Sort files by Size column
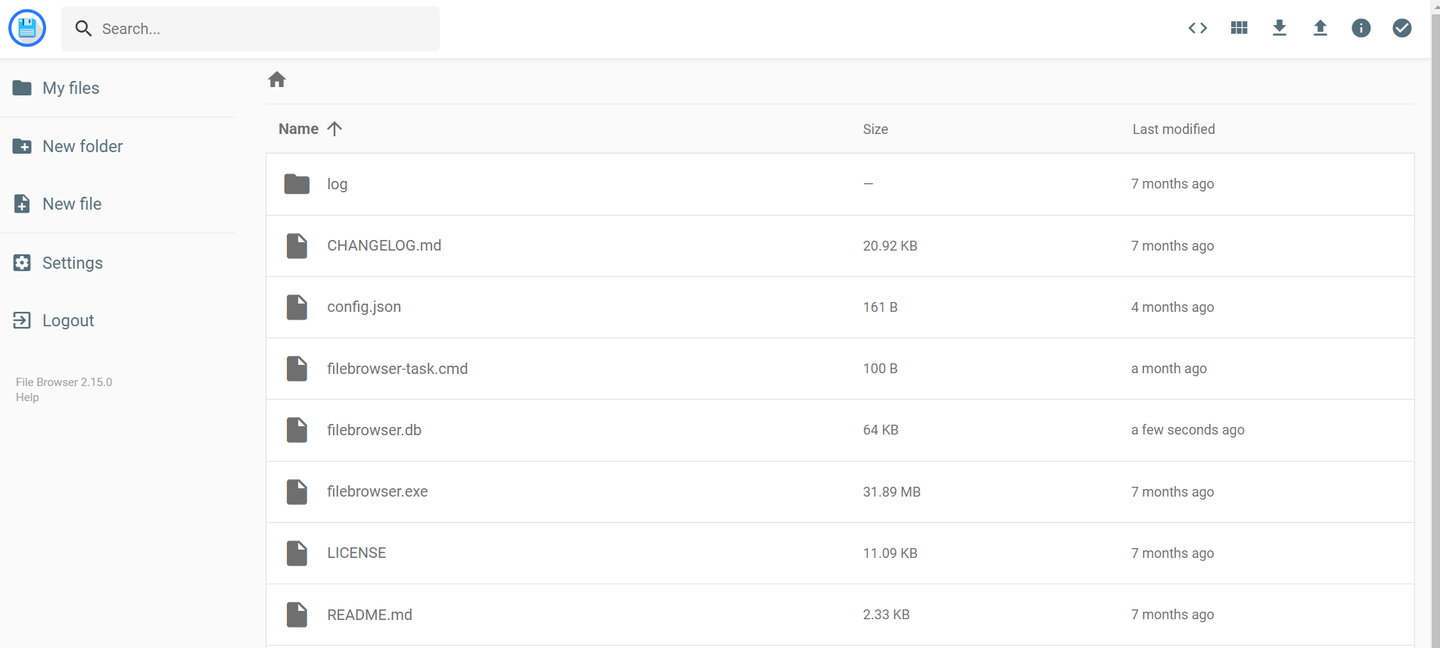1440x648 pixels. point(875,129)
